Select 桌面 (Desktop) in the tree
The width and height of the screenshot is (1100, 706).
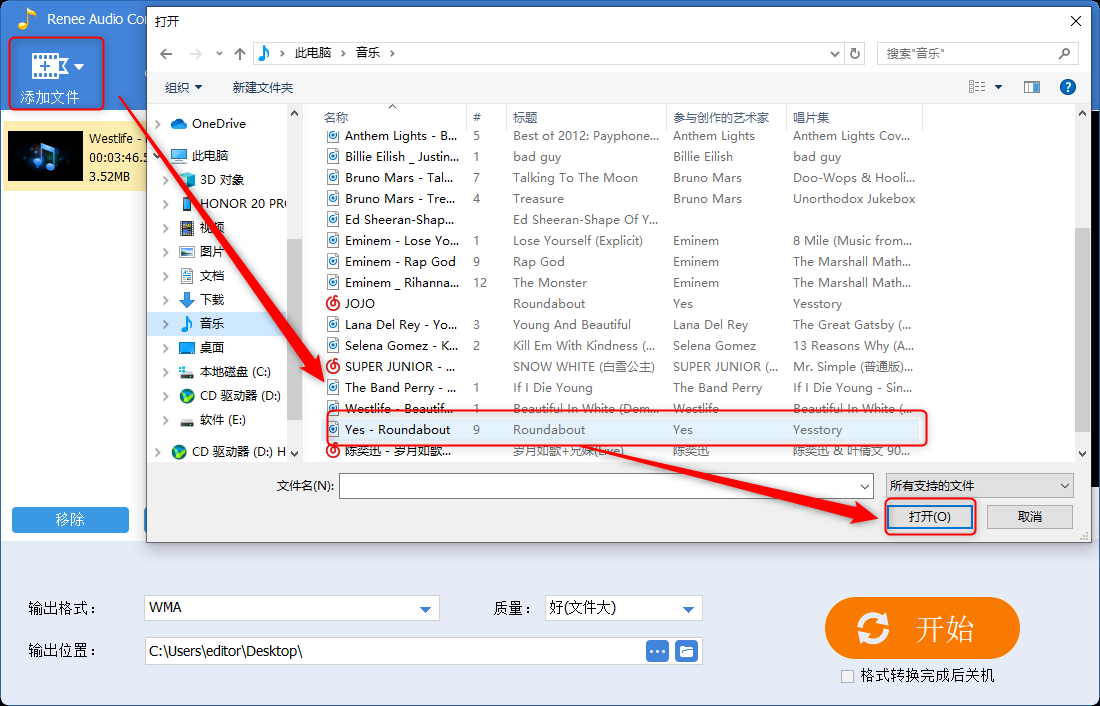(x=211, y=347)
